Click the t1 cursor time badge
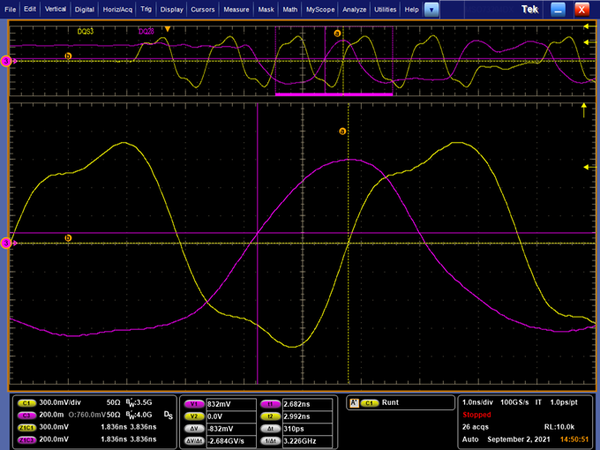600x450 pixels. click(x=270, y=402)
